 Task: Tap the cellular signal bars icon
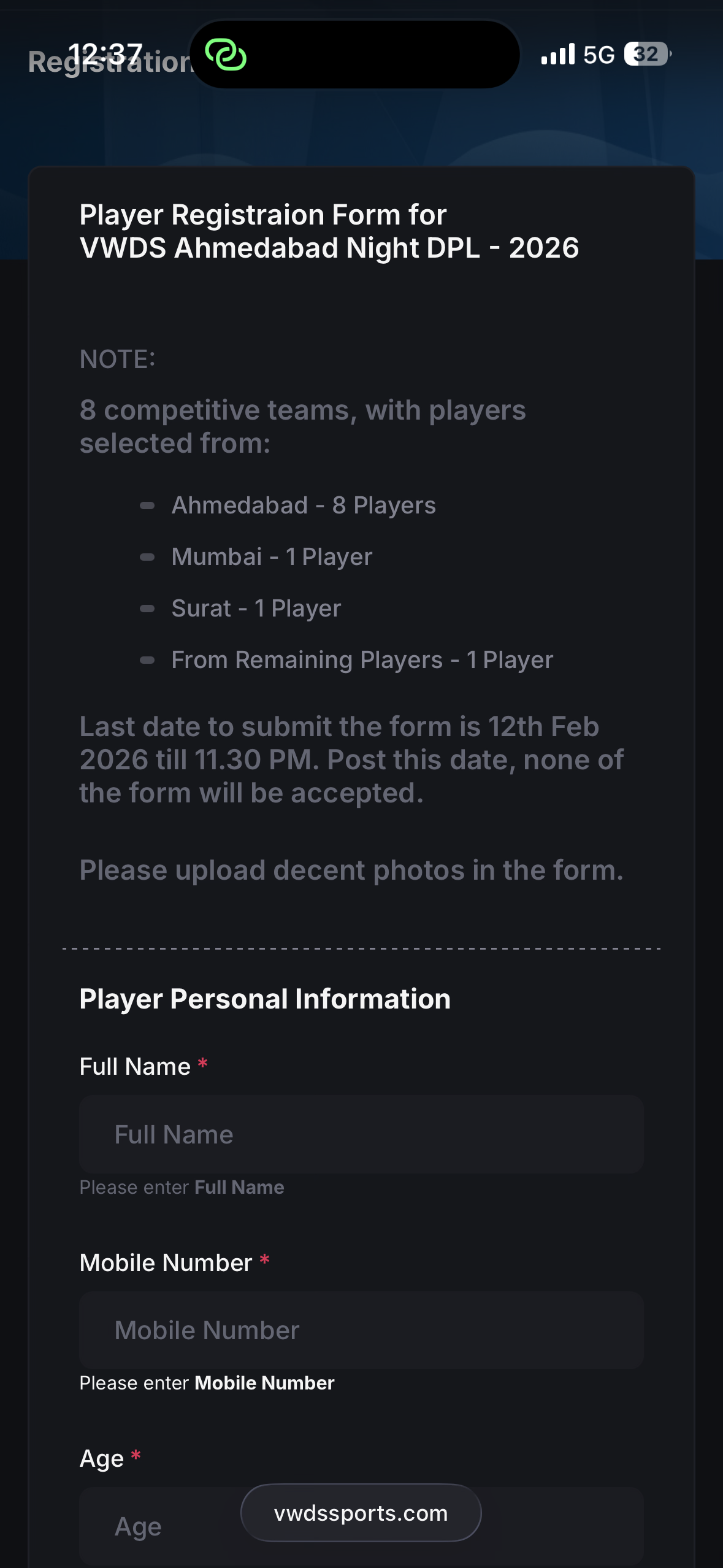tap(557, 55)
